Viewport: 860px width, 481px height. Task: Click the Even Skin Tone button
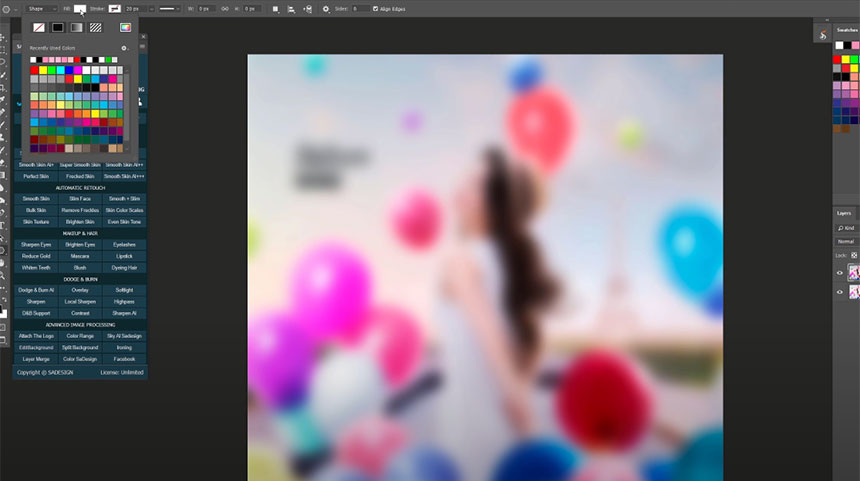point(125,222)
